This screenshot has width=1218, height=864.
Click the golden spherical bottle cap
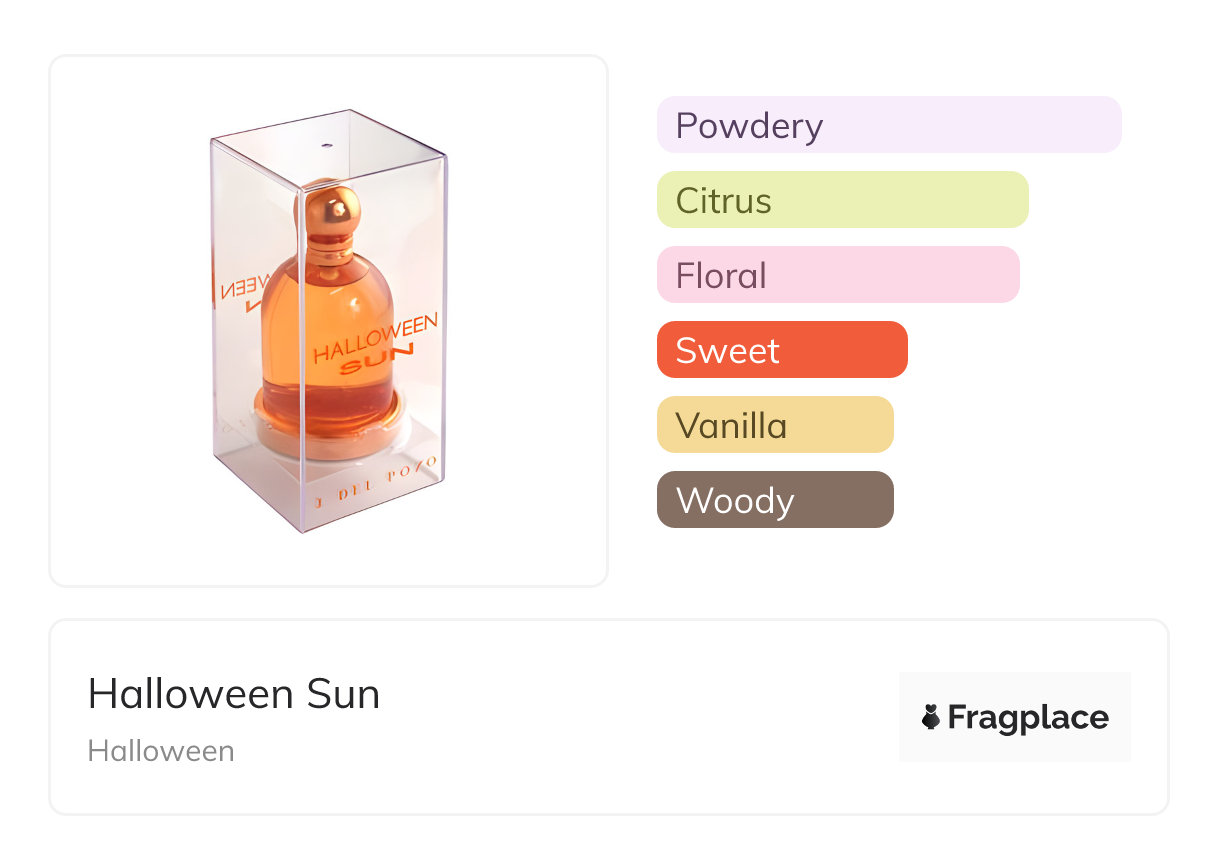(x=333, y=211)
